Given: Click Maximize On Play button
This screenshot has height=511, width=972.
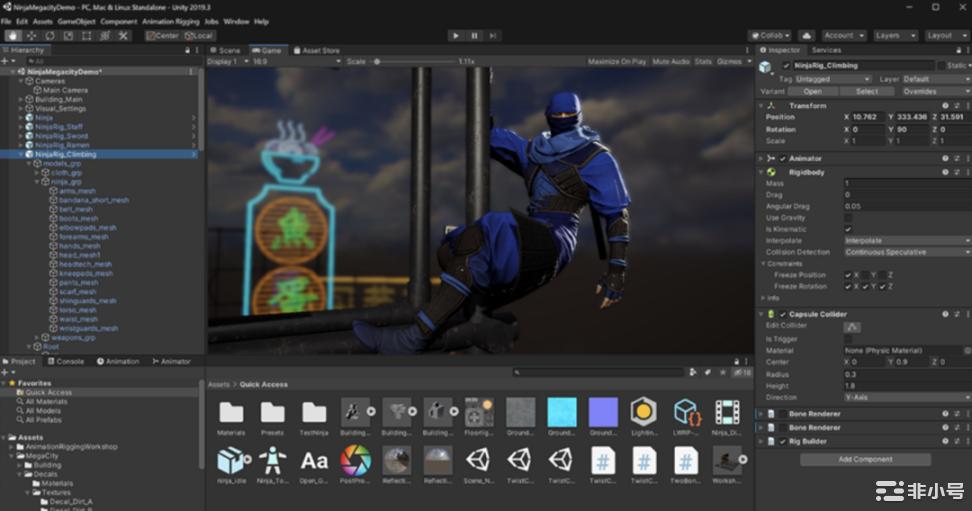Looking at the screenshot, I should 617,62.
